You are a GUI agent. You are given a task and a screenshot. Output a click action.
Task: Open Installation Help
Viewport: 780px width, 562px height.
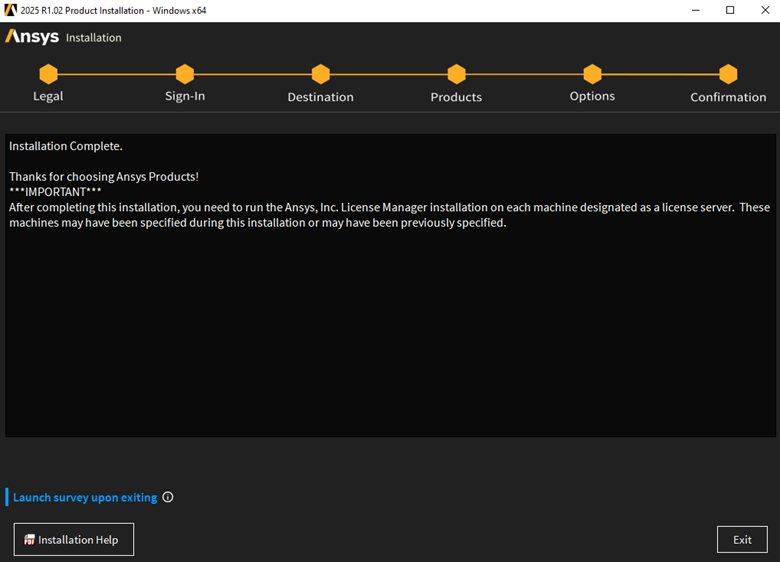pos(73,539)
